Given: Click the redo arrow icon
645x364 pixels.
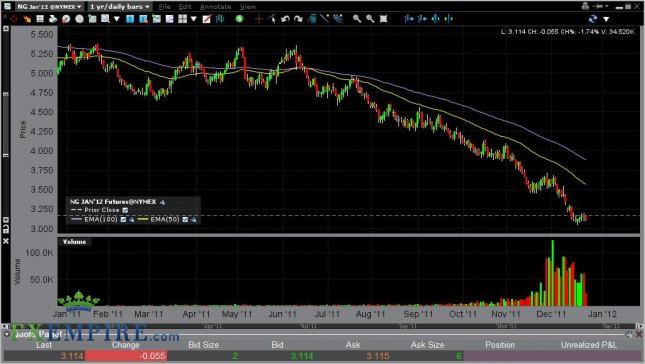Looking at the screenshot, I should coord(299,19).
